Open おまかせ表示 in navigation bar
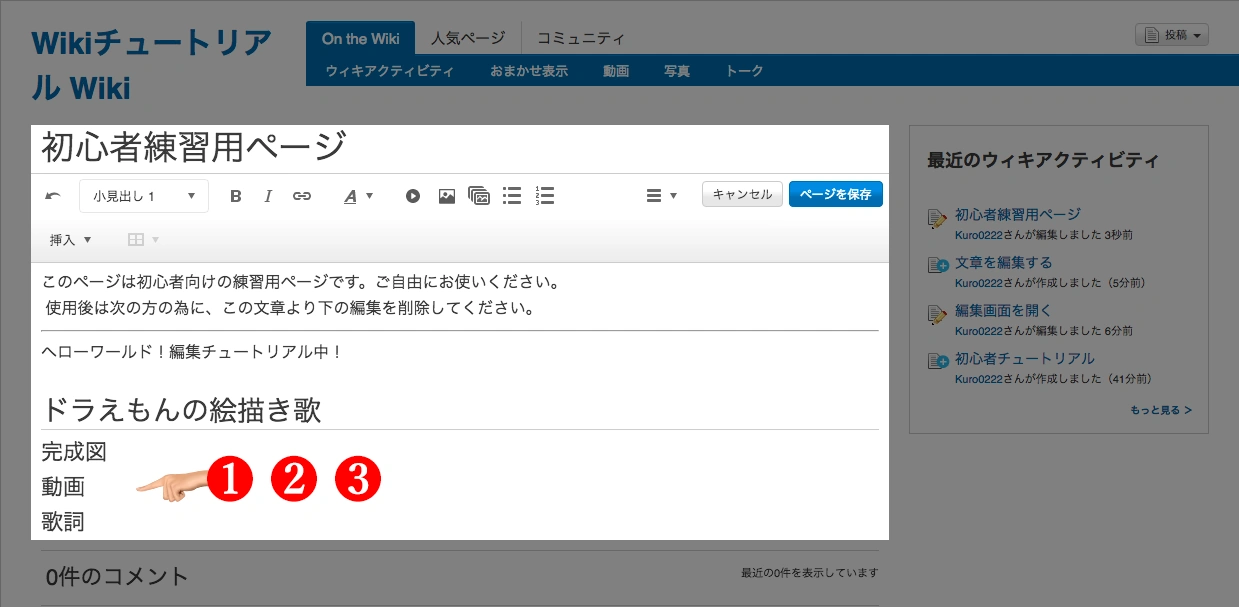The width and height of the screenshot is (1239, 607). (529, 71)
